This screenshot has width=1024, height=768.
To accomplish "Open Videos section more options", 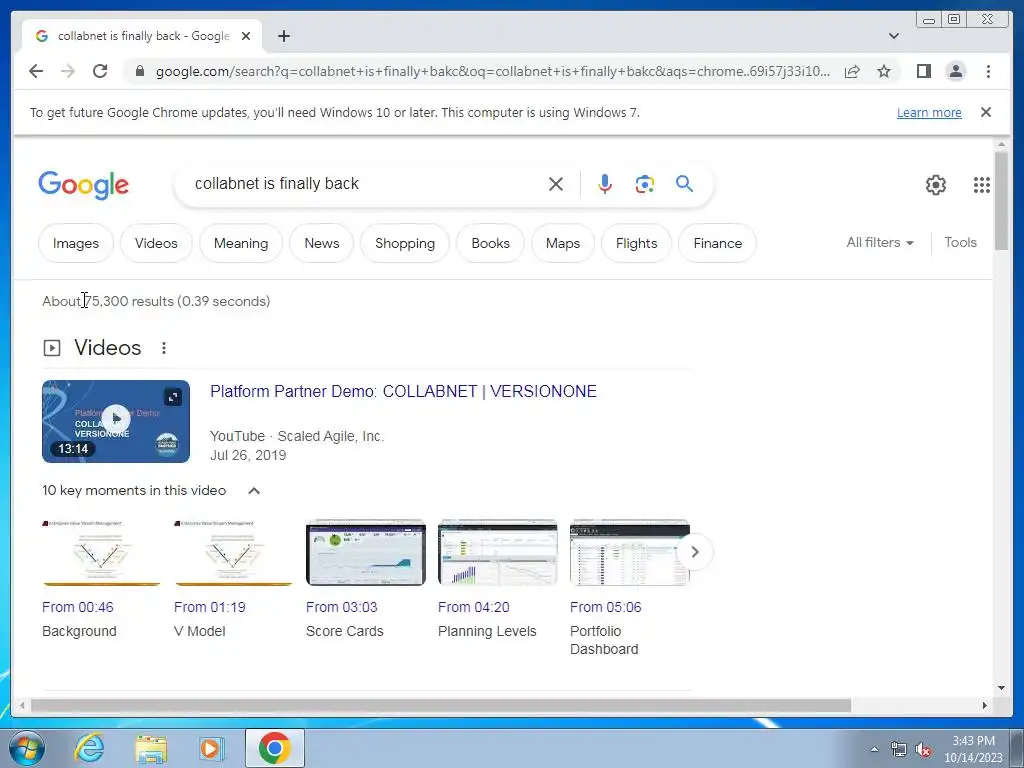I will pos(164,348).
